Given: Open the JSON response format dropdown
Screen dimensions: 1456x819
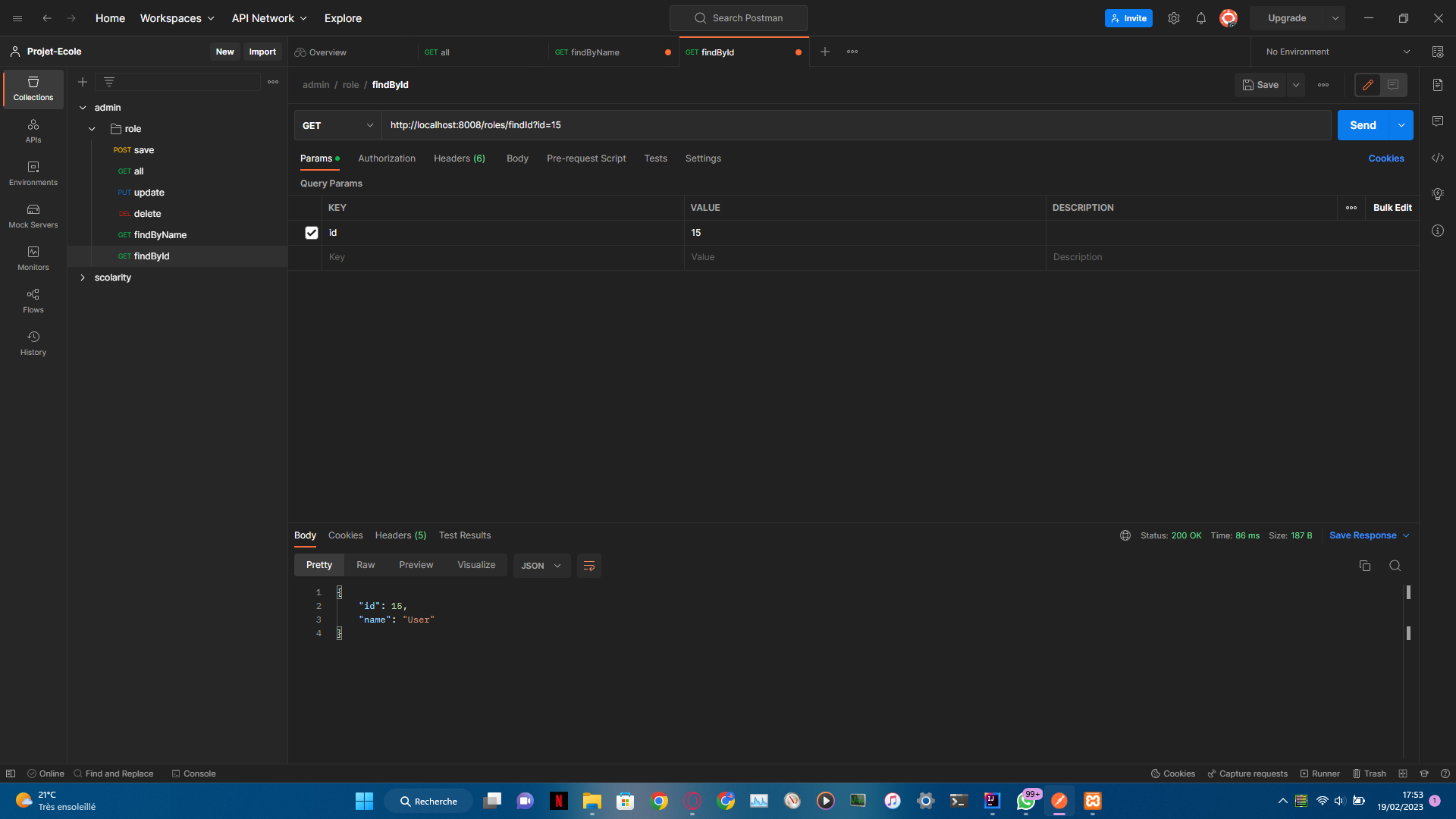Looking at the screenshot, I should (541, 566).
